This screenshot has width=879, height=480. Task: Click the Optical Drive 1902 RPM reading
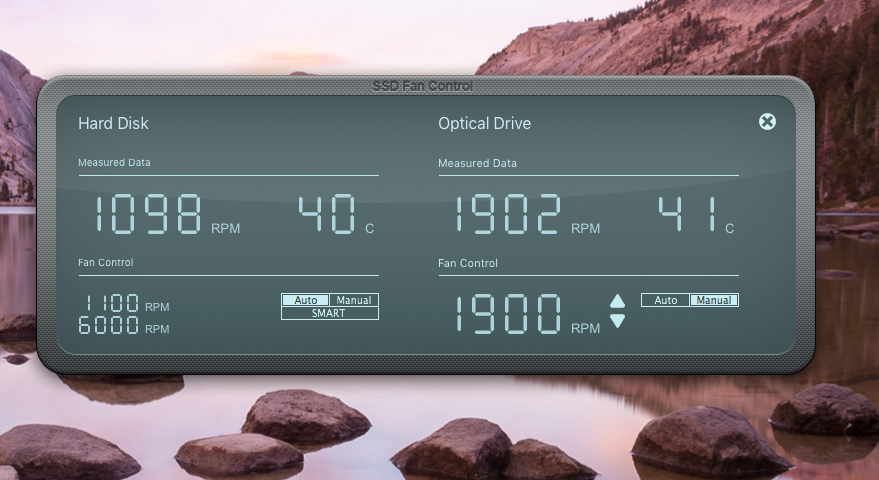(x=526, y=214)
